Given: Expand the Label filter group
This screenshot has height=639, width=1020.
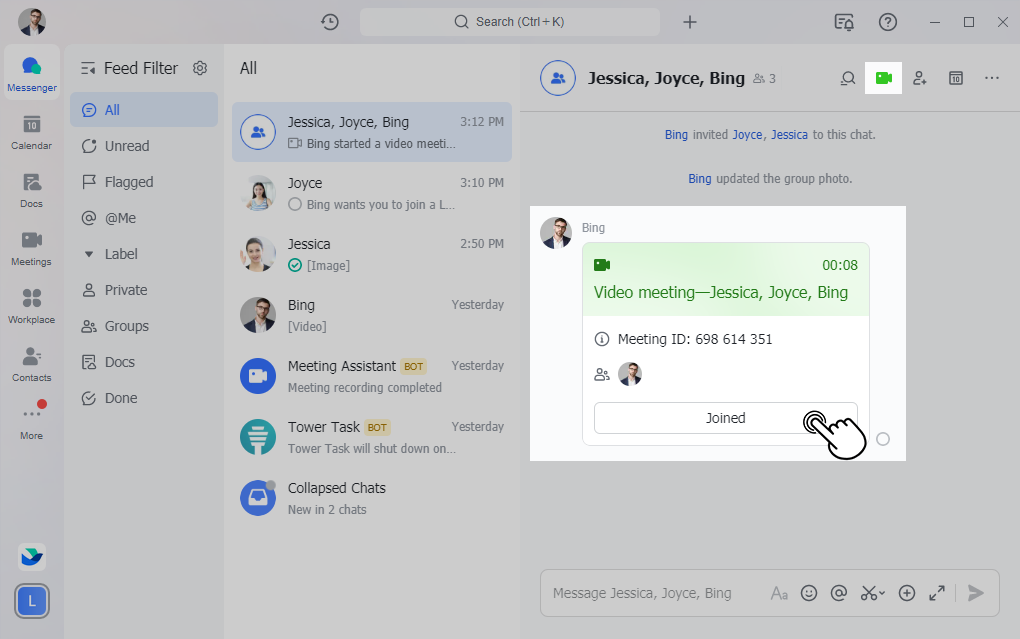Looking at the screenshot, I should pos(89,254).
